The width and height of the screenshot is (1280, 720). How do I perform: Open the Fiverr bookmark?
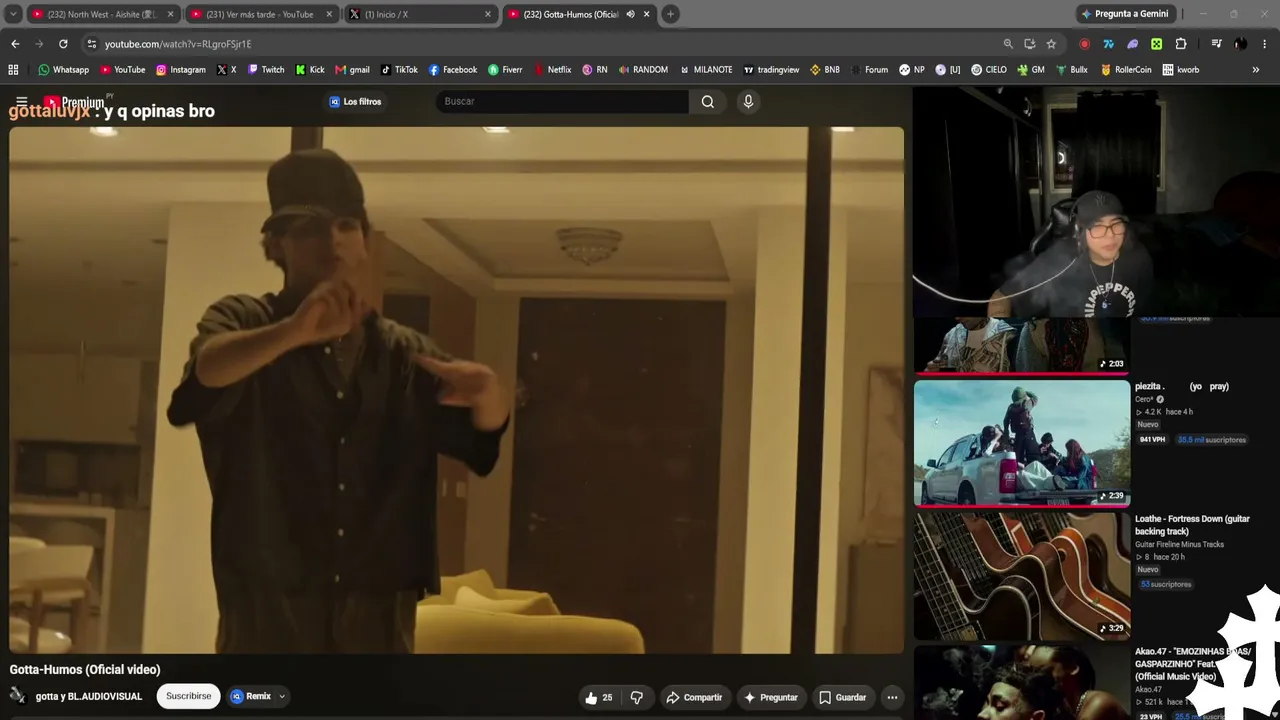tap(505, 70)
